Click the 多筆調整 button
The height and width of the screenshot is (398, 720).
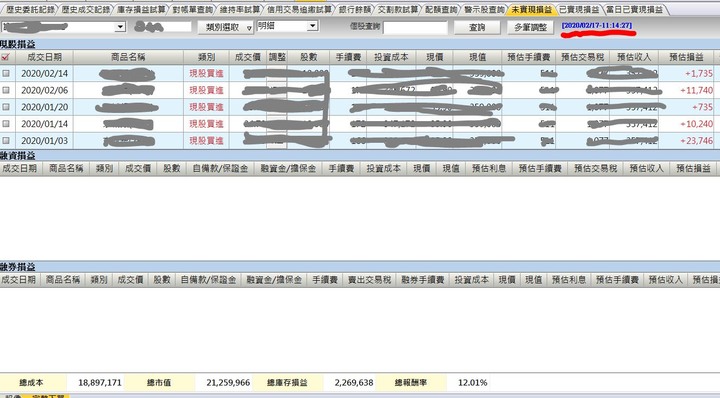(x=531, y=28)
